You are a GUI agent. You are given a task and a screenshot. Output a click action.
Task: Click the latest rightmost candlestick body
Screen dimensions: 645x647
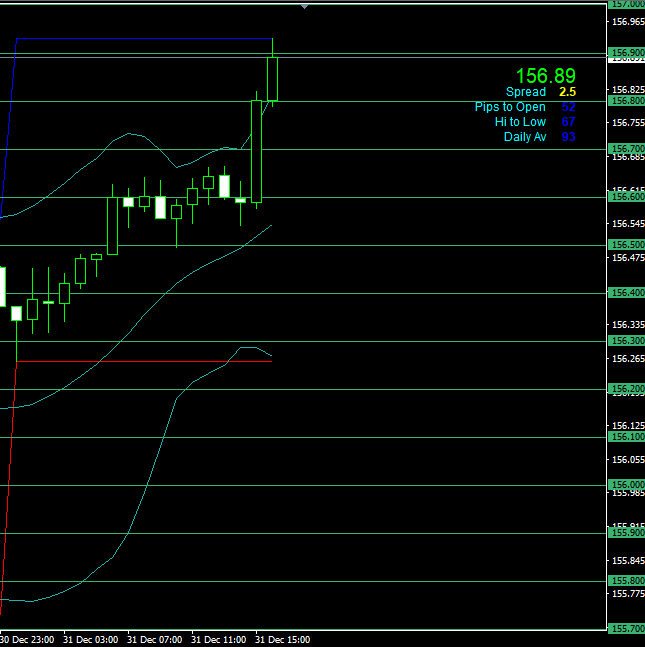pos(272,79)
